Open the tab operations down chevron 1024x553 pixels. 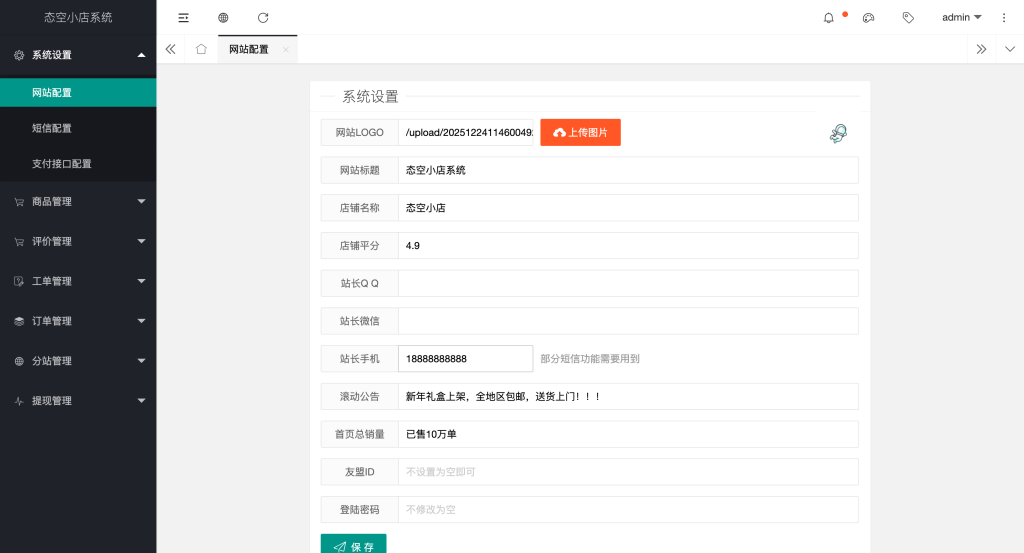1010,49
